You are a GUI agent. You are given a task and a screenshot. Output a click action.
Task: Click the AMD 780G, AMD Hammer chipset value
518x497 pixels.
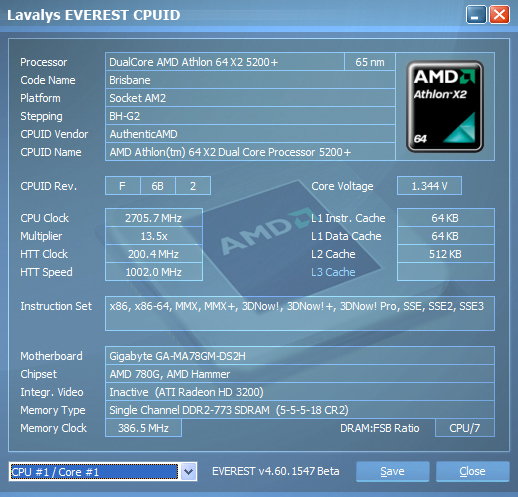[300, 374]
